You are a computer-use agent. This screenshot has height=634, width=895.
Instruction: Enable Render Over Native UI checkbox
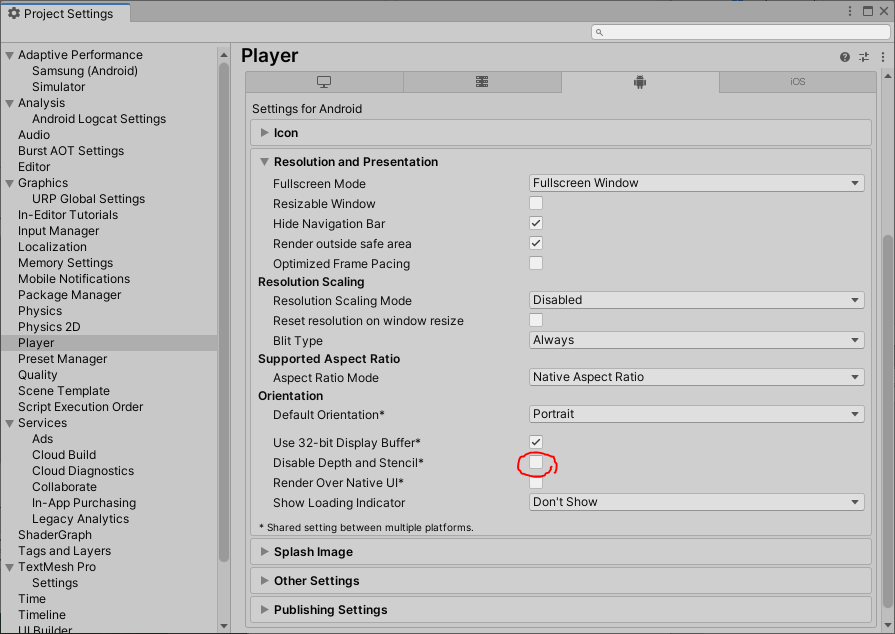pyautogui.click(x=536, y=482)
